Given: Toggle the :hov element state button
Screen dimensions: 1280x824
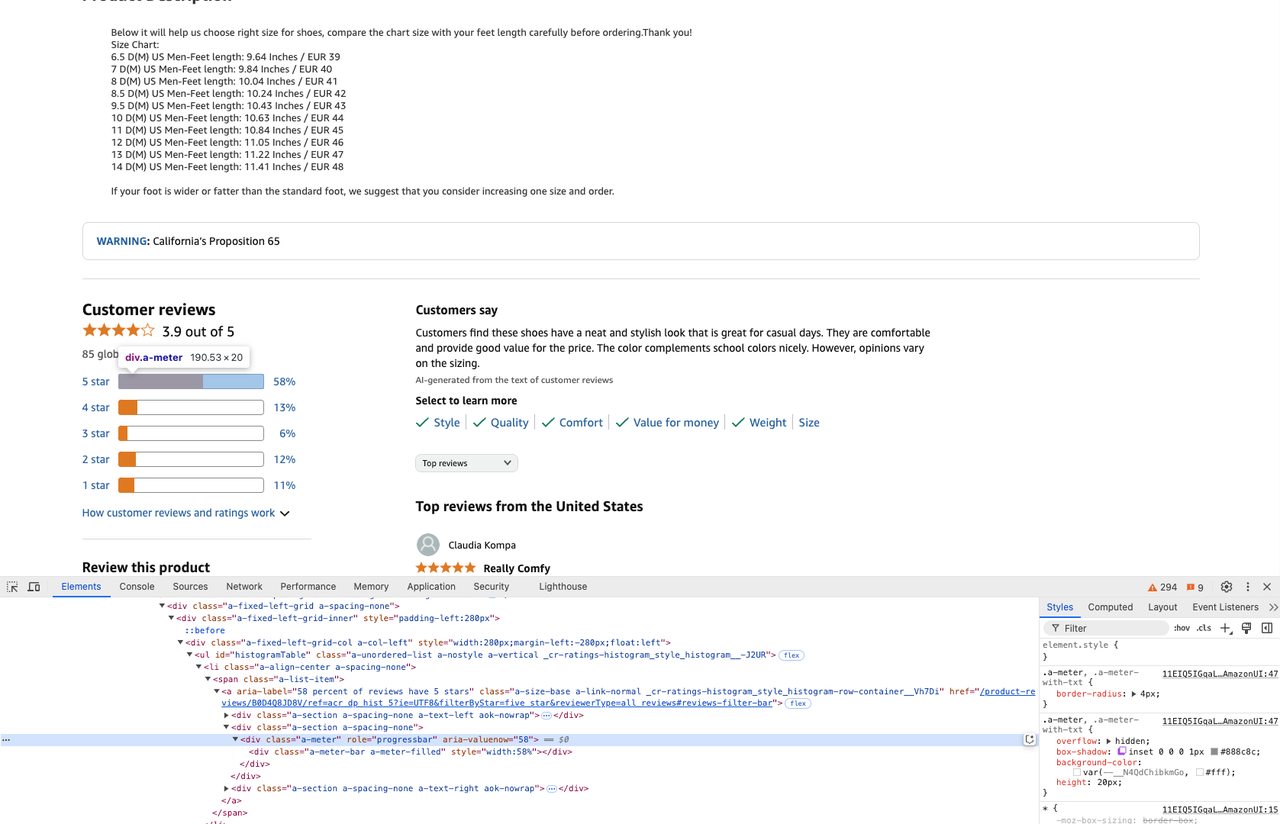Looking at the screenshot, I should coord(1182,628).
